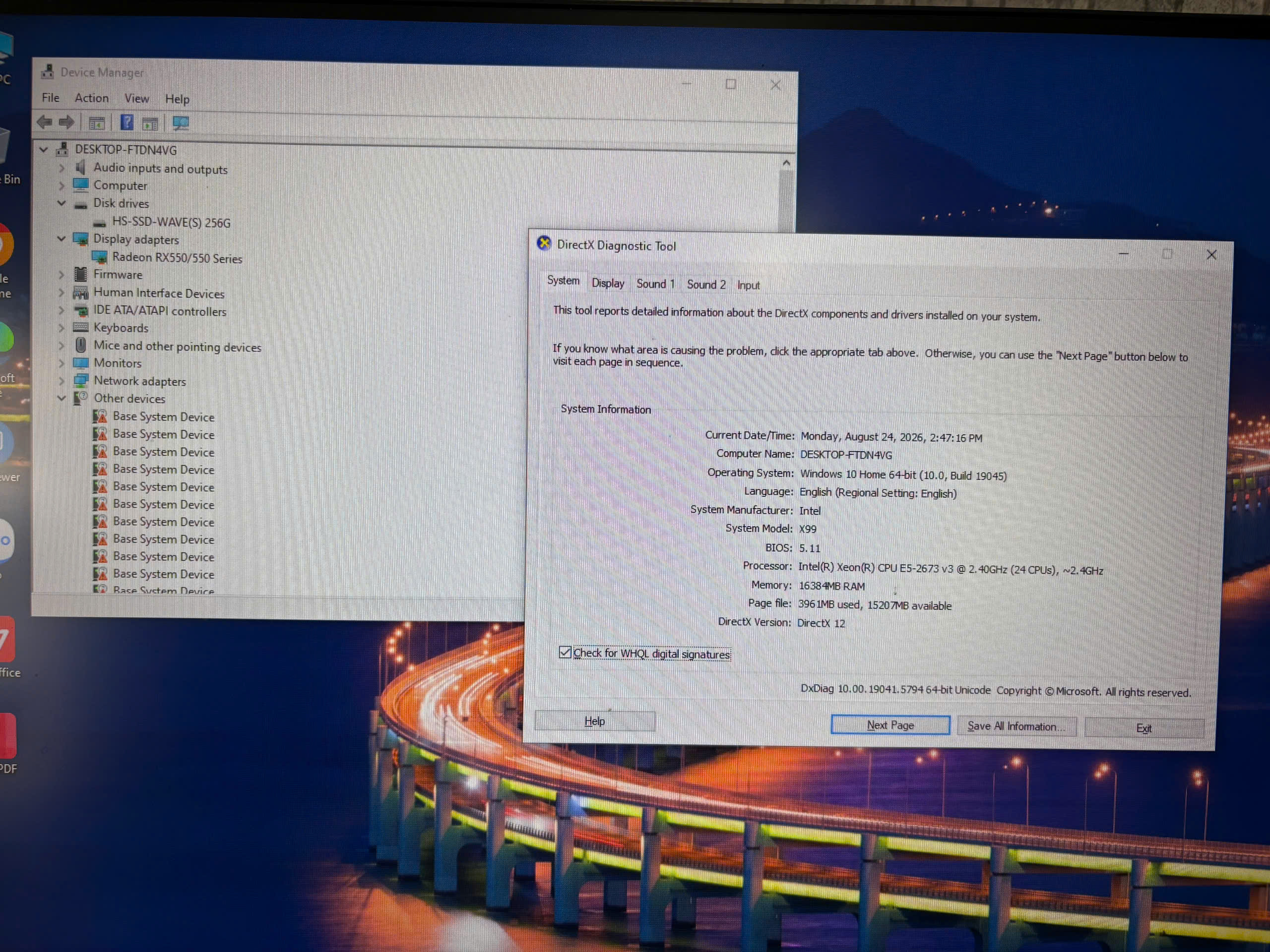The height and width of the screenshot is (952, 1270).
Task: Click the Device Manager title bar icon
Action: pyautogui.click(x=48, y=71)
